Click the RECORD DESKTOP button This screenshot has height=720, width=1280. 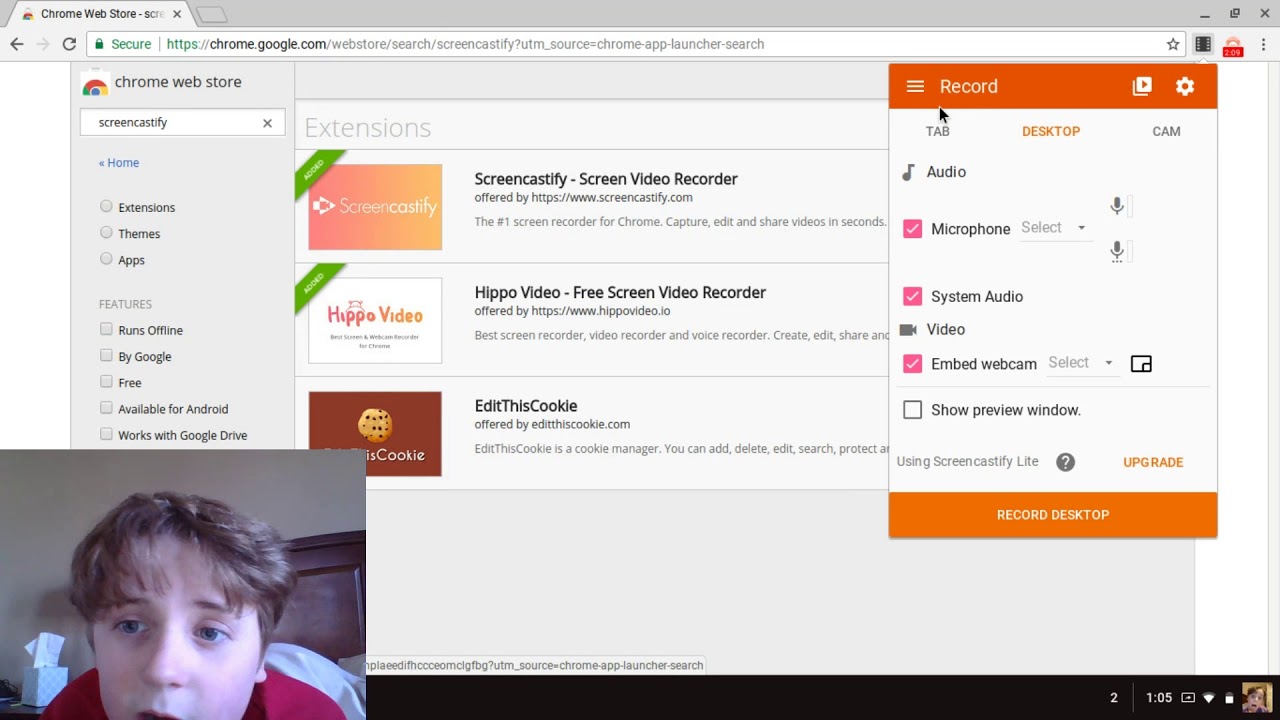tap(1053, 515)
